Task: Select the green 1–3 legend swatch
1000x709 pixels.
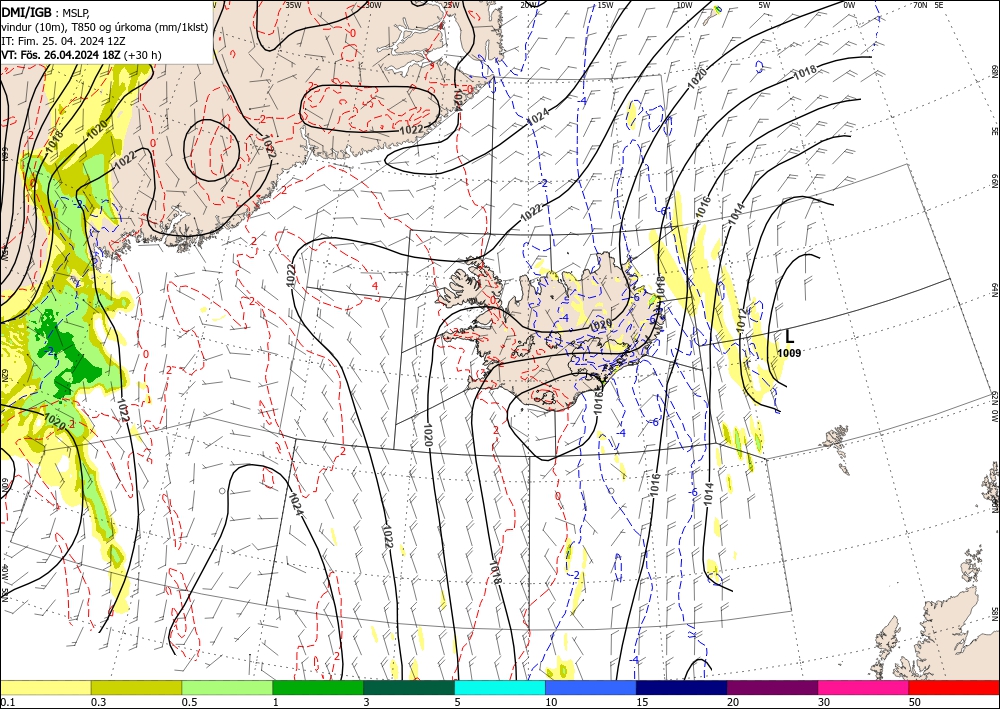Action: [318, 687]
